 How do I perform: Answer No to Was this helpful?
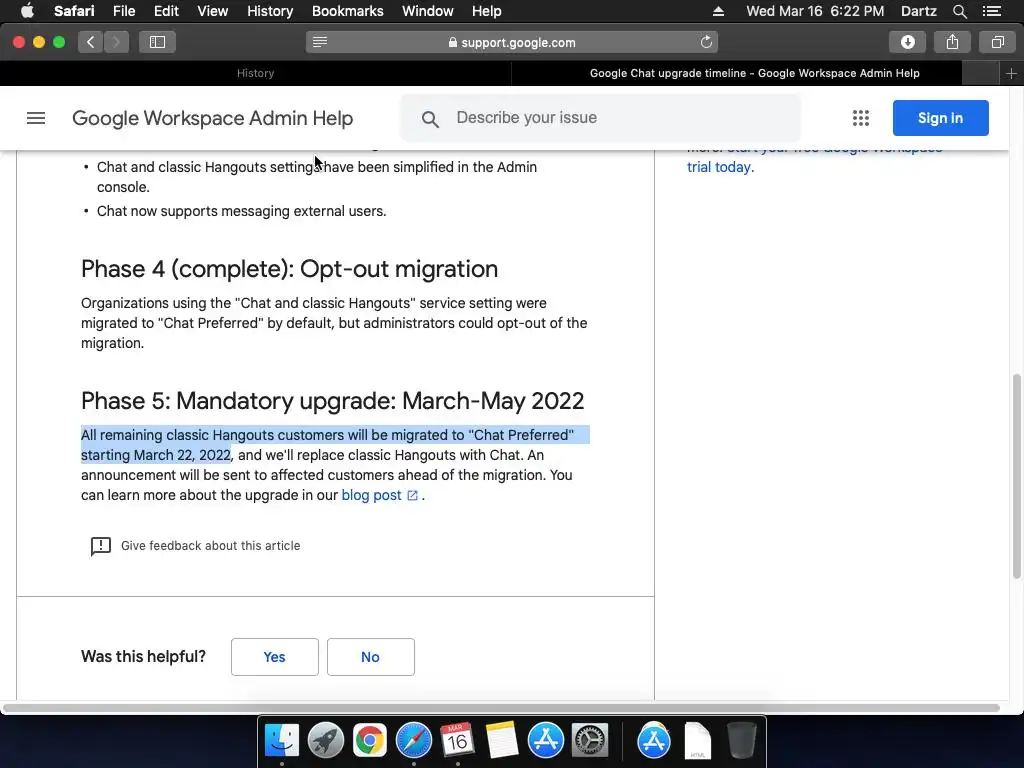[370, 657]
